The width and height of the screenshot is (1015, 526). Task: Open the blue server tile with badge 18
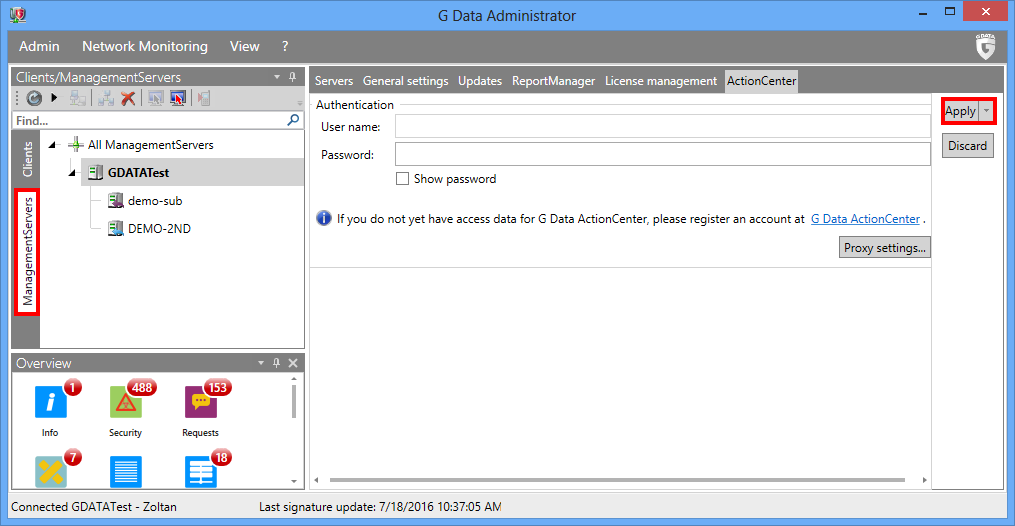[x=201, y=472]
